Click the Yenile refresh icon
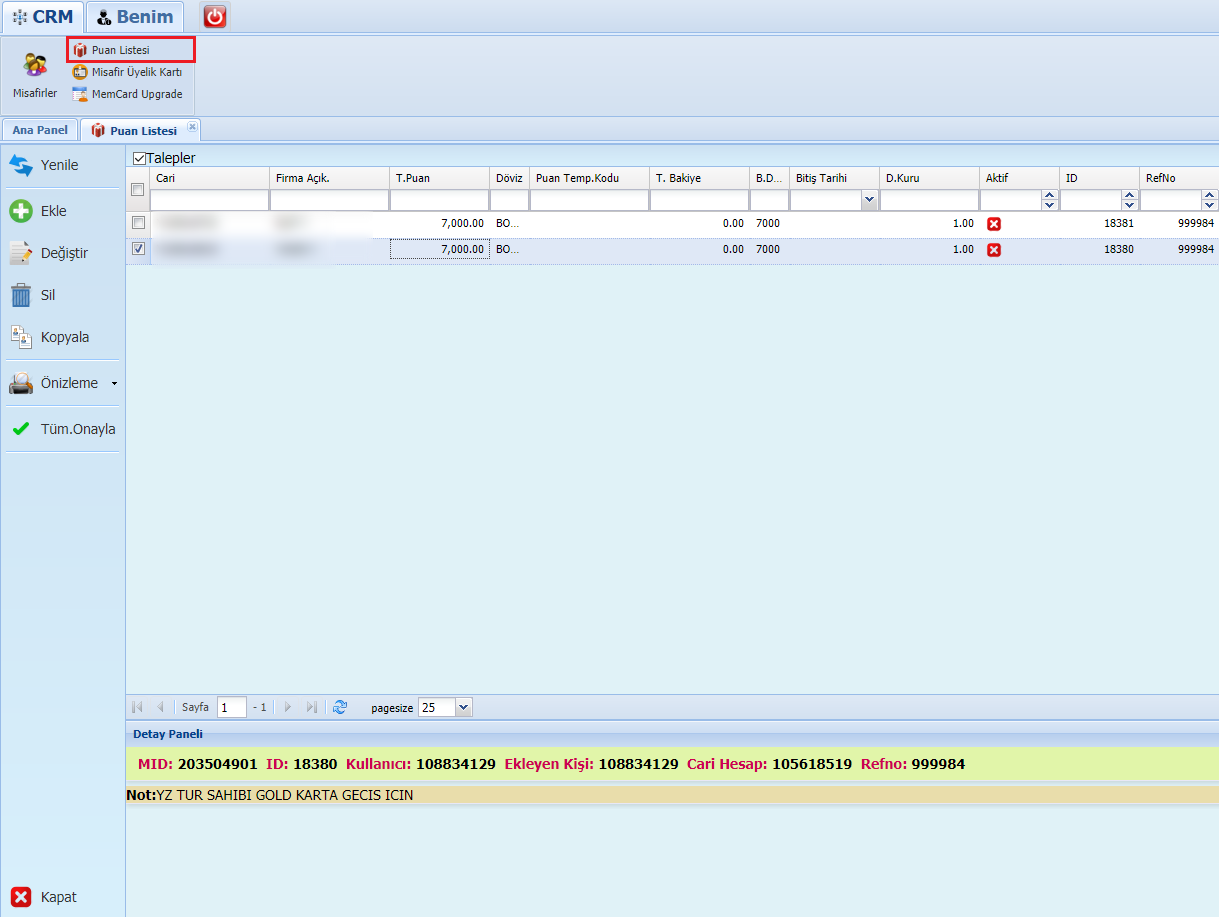 point(21,165)
